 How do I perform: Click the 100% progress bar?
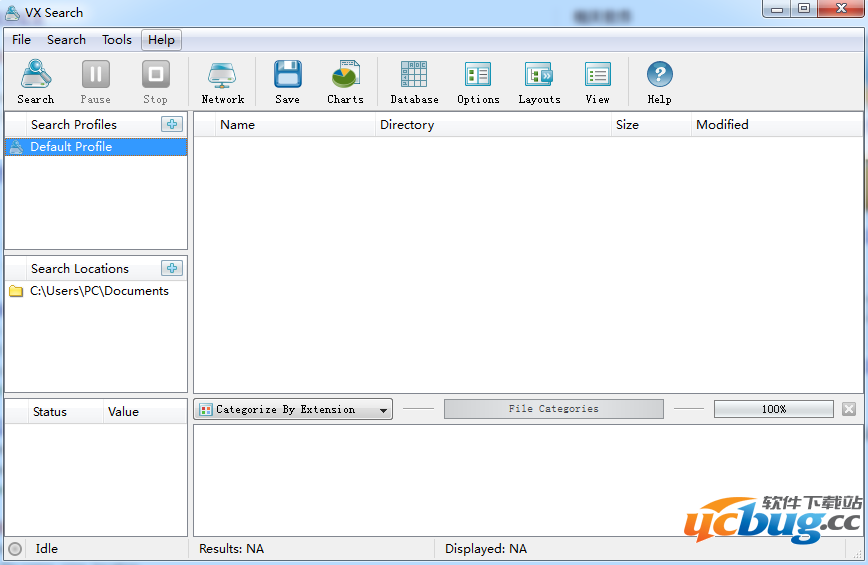pyautogui.click(x=773, y=409)
